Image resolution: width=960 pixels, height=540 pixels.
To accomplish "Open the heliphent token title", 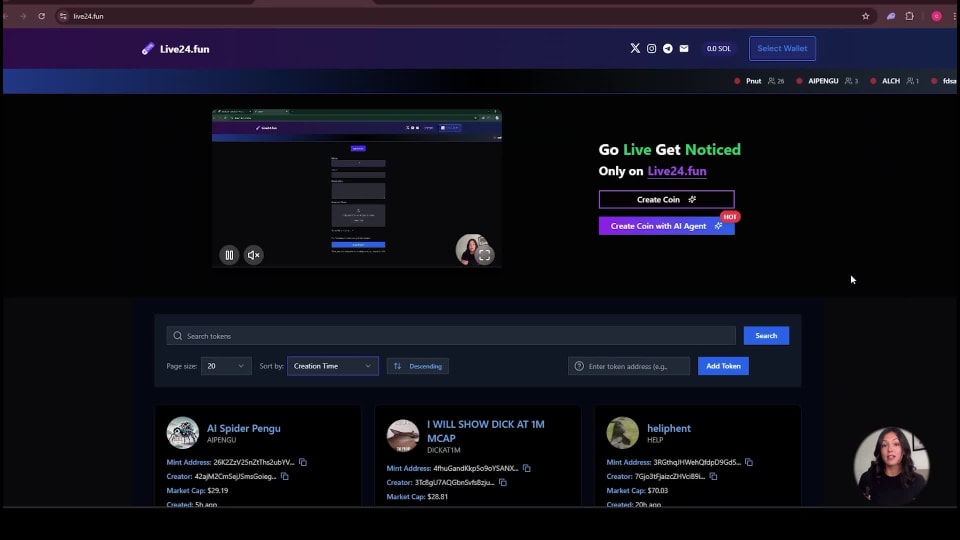I will pyautogui.click(x=669, y=429).
